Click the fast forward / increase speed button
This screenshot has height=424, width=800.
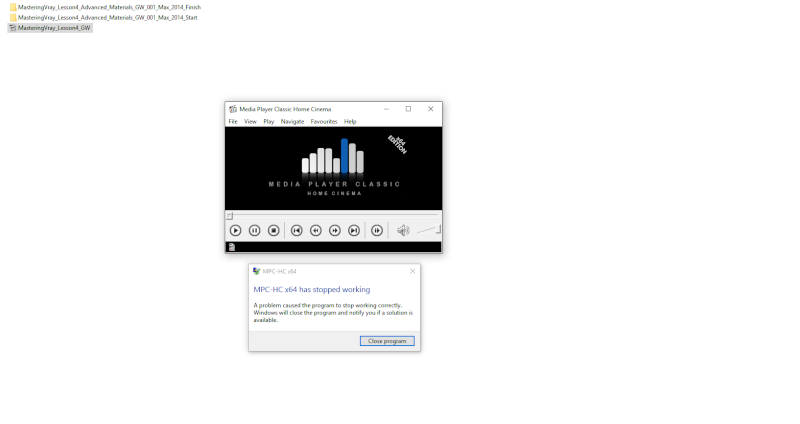pyautogui.click(x=335, y=231)
